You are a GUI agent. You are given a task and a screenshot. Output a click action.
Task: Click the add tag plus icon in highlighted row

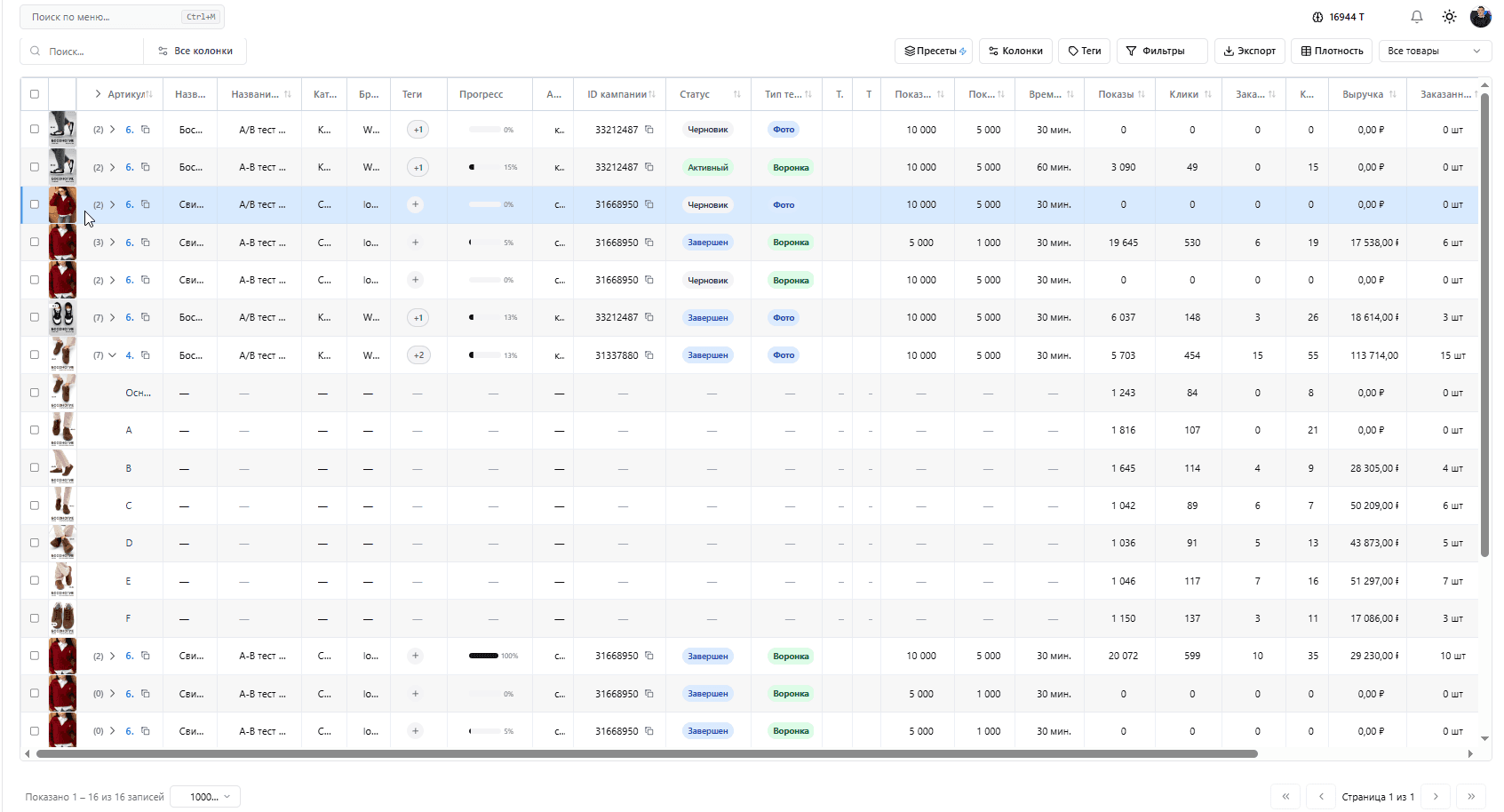click(415, 204)
